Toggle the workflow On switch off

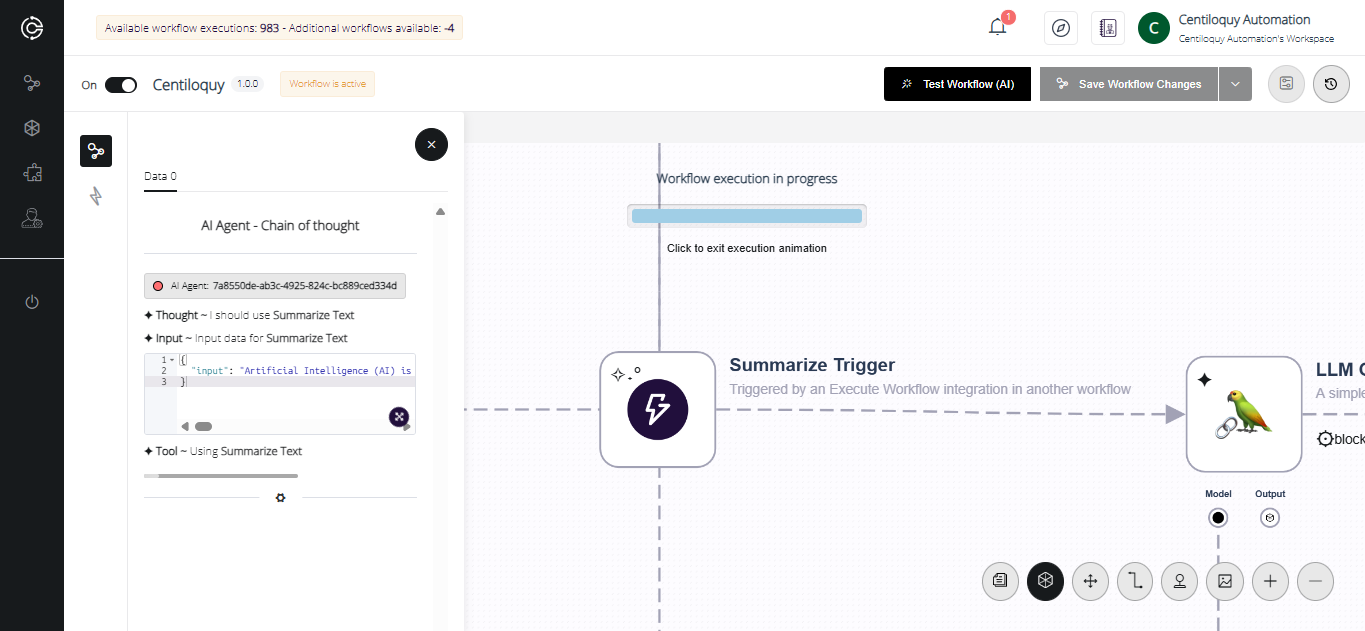pos(121,85)
